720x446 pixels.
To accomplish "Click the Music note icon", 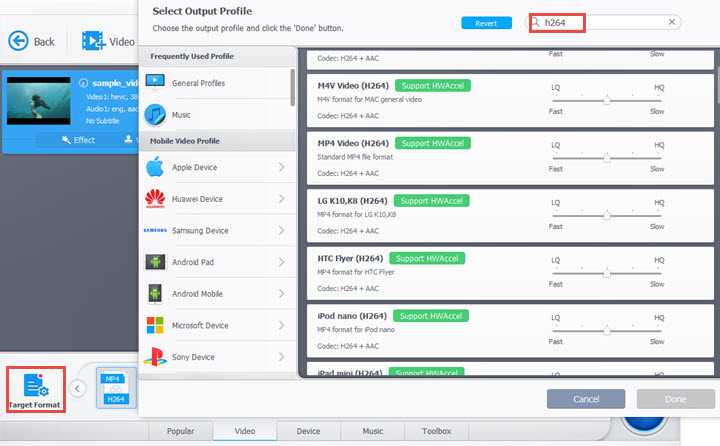I will [155, 114].
